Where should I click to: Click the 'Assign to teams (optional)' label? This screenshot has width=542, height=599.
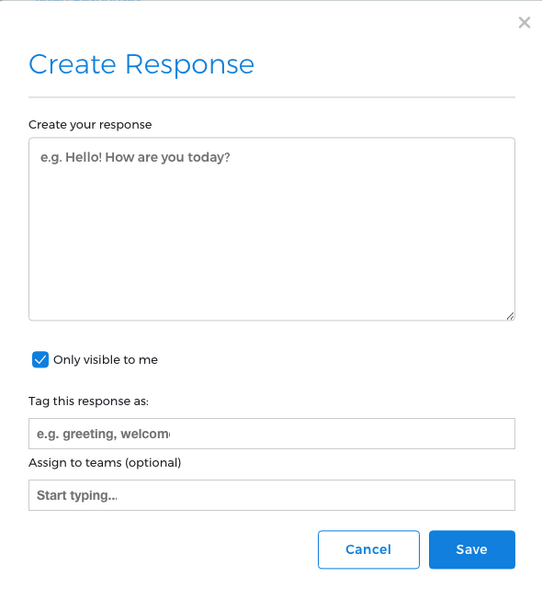click(x=105, y=463)
